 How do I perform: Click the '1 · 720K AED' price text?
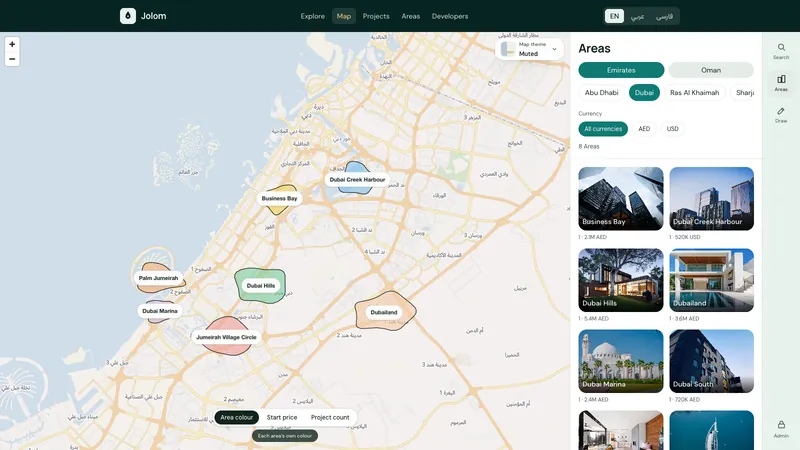[685, 399]
